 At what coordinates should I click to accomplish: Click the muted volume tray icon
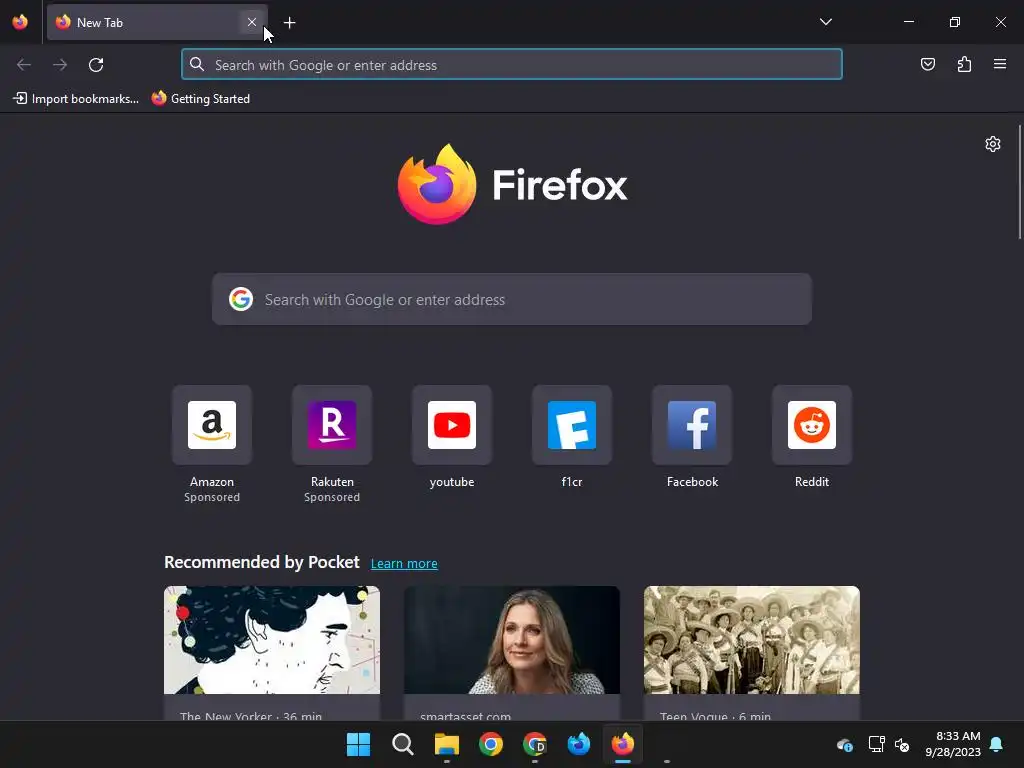902,744
